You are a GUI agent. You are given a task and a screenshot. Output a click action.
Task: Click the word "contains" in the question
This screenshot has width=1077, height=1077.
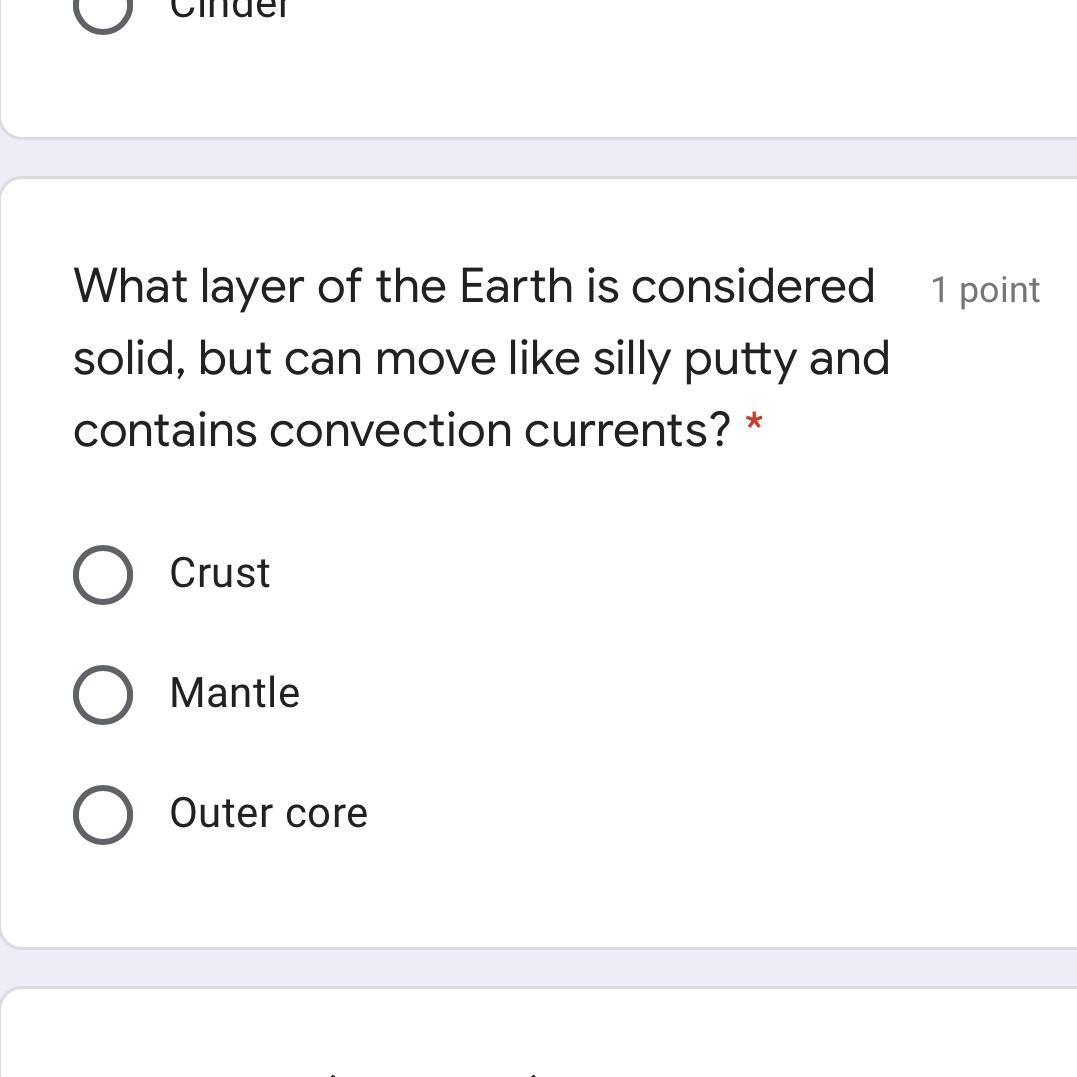pos(165,430)
